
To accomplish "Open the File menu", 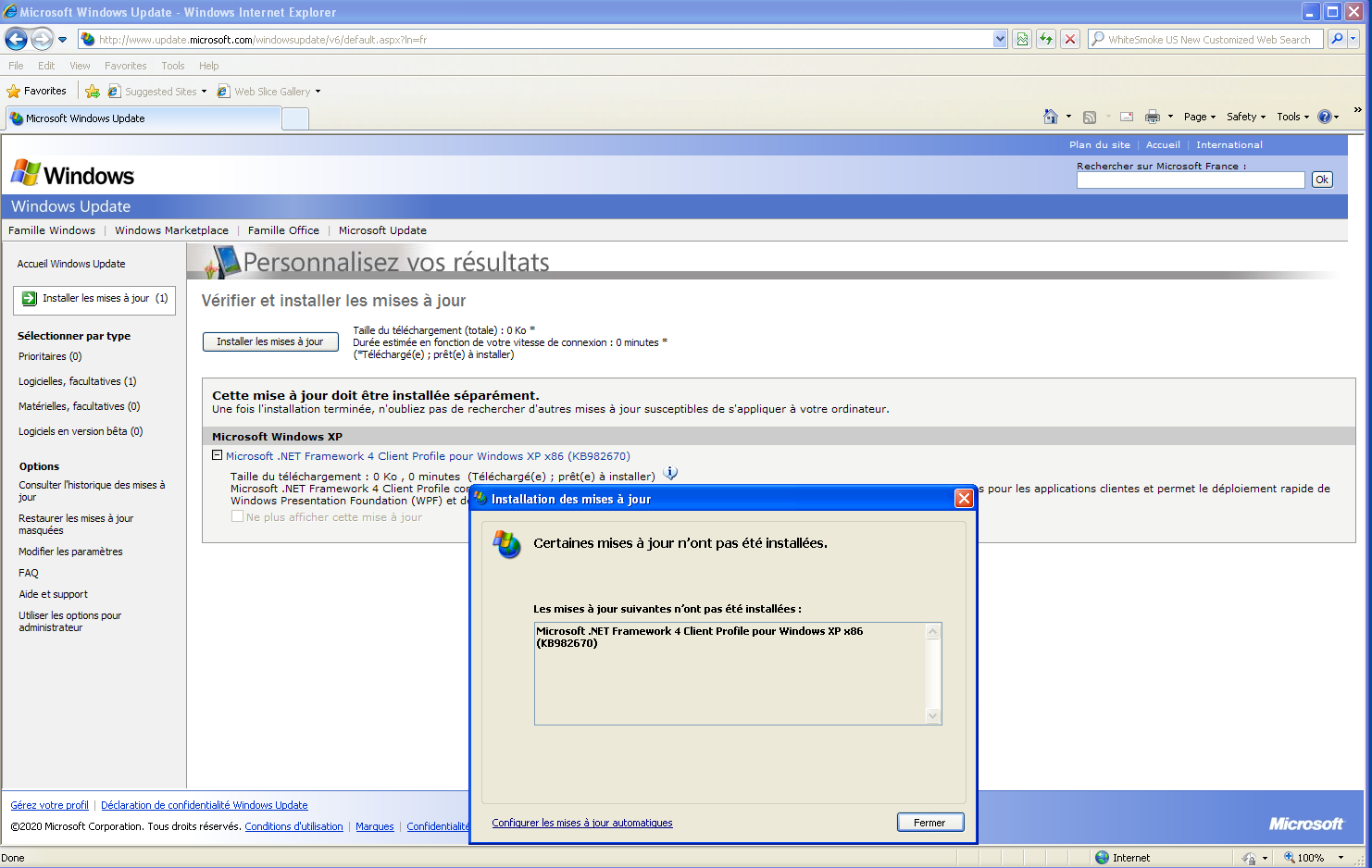I will (16, 66).
